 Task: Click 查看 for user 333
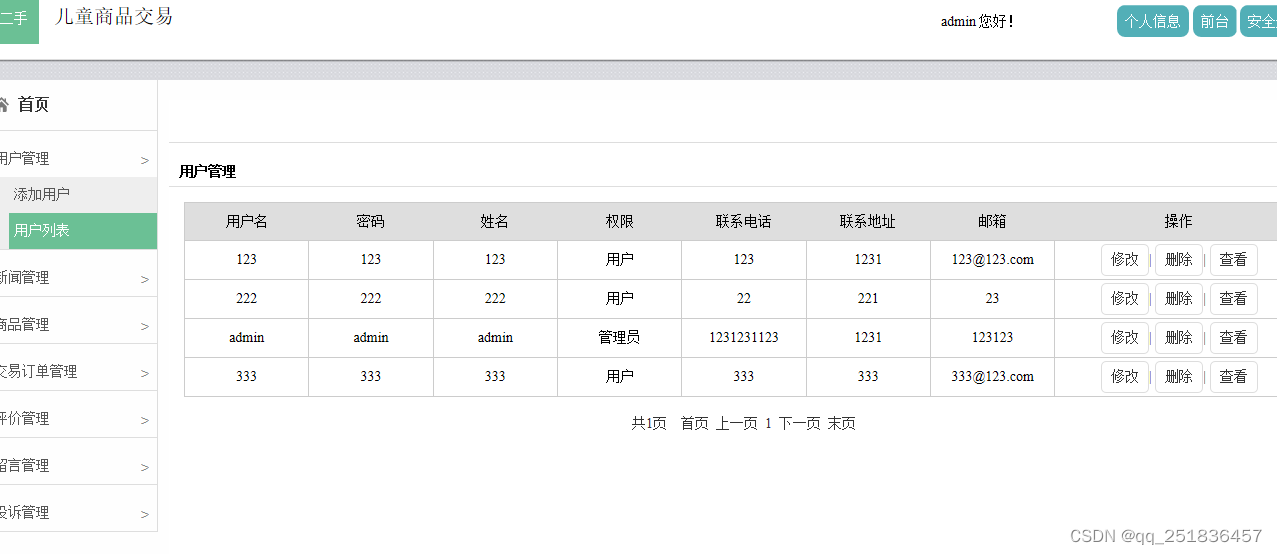1233,377
